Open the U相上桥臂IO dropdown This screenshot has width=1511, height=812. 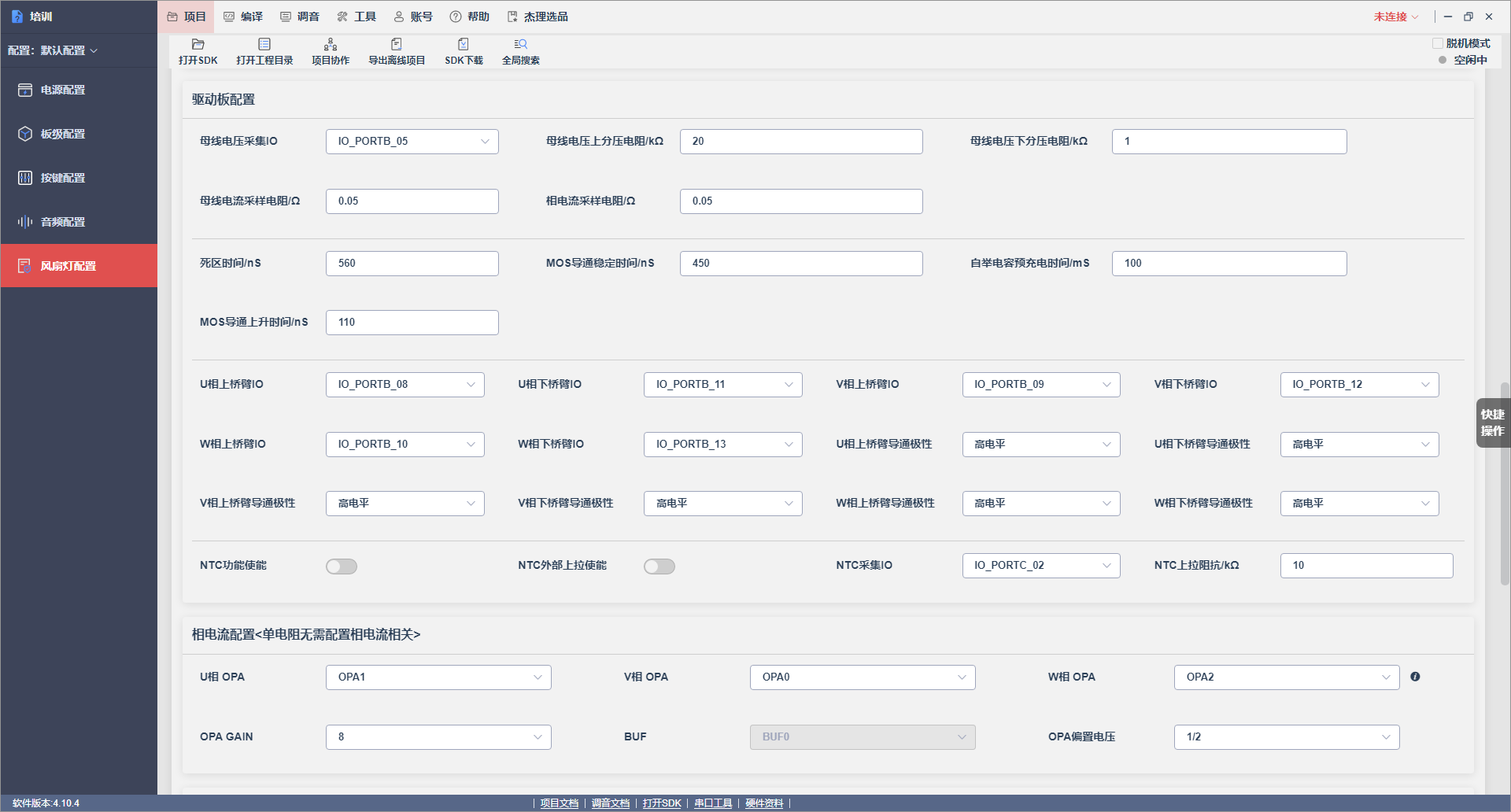tap(405, 385)
